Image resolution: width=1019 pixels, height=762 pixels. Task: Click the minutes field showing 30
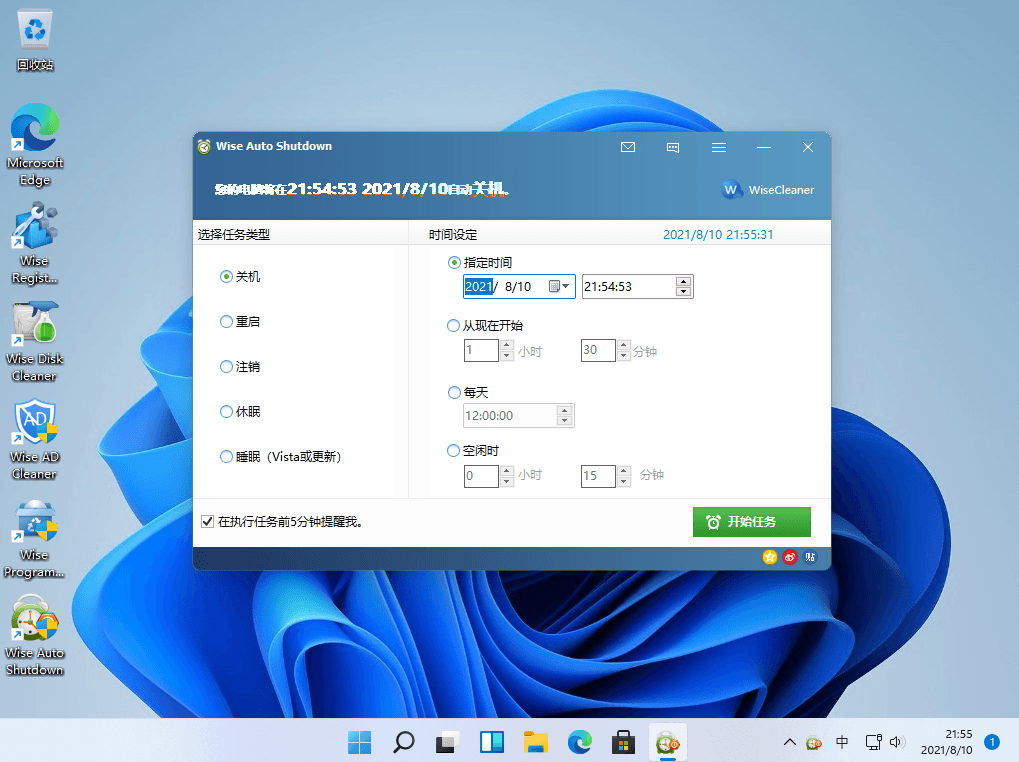[598, 350]
